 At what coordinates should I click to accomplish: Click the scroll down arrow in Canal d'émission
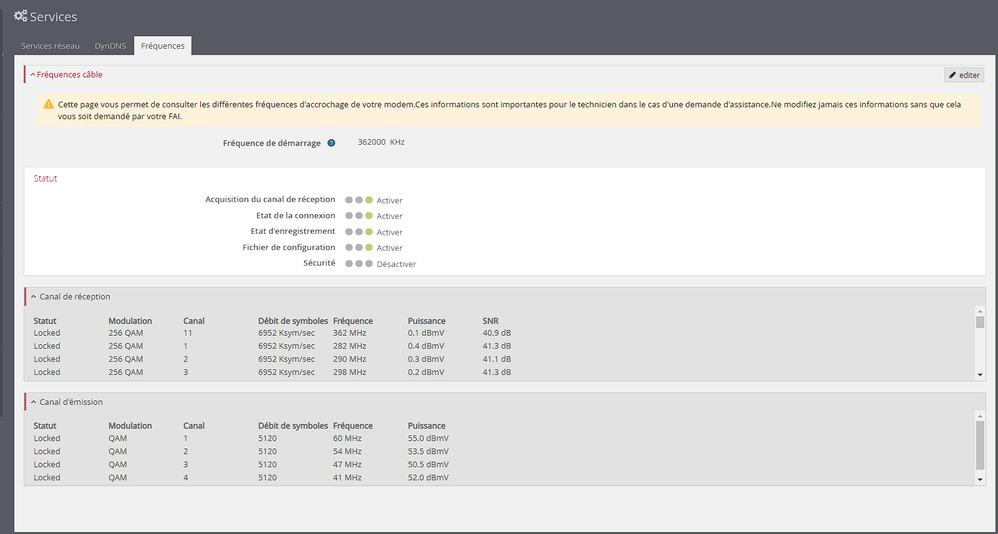coord(979,479)
